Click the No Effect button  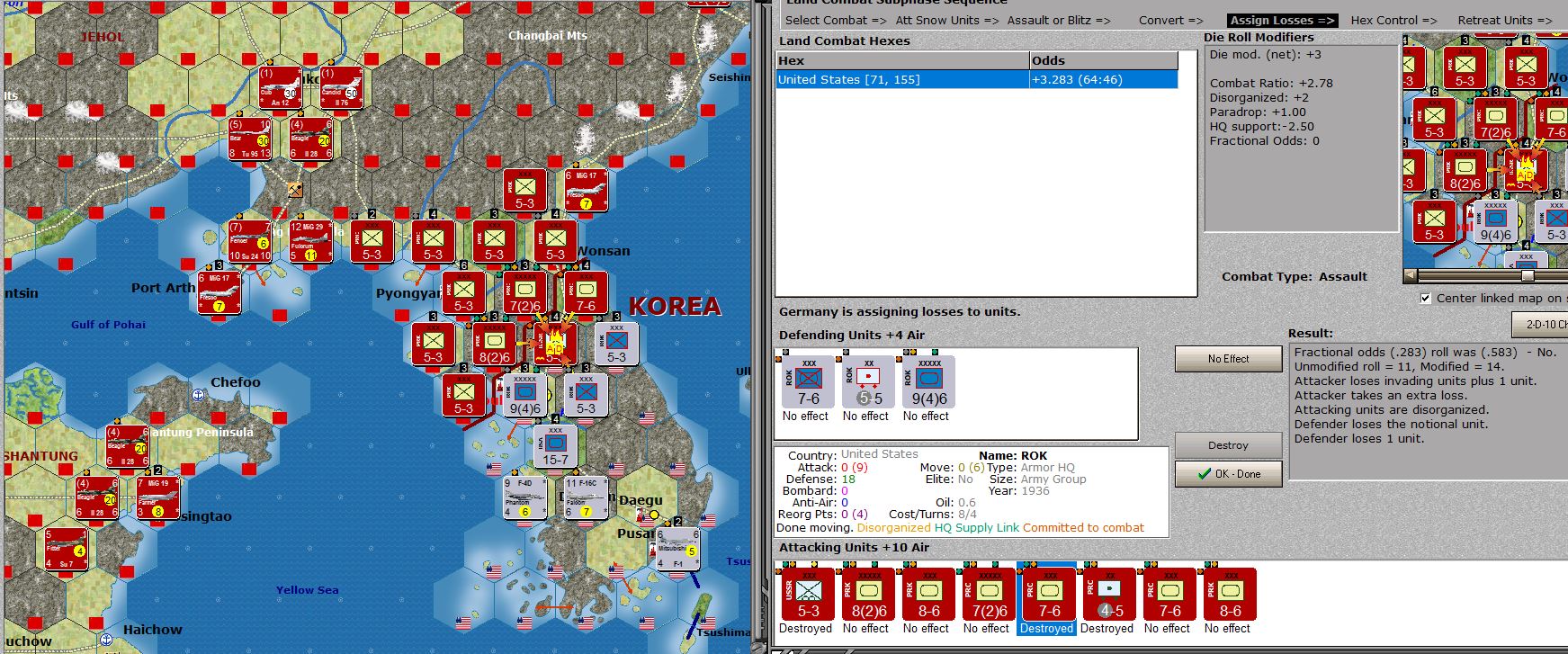pos(1228,359)
